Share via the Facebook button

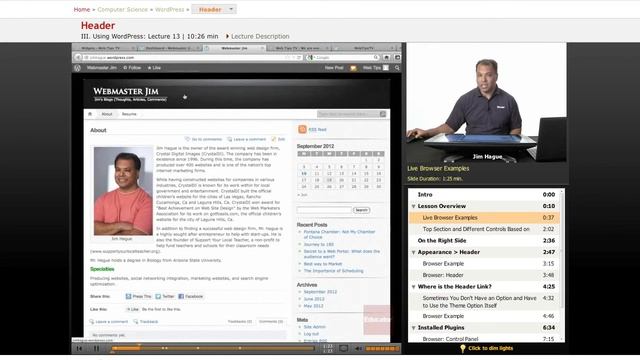tap(191, 296)
